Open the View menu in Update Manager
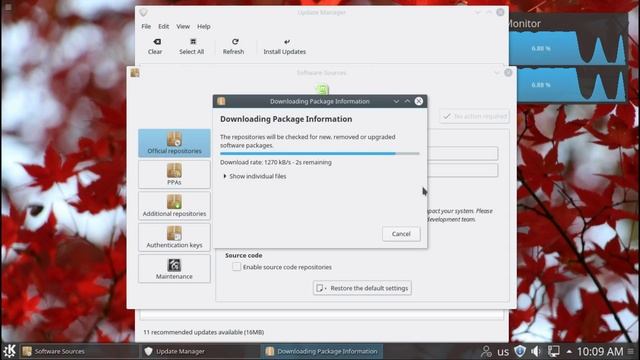This screenshot has height=360, width=640. [x=183, y=27]
